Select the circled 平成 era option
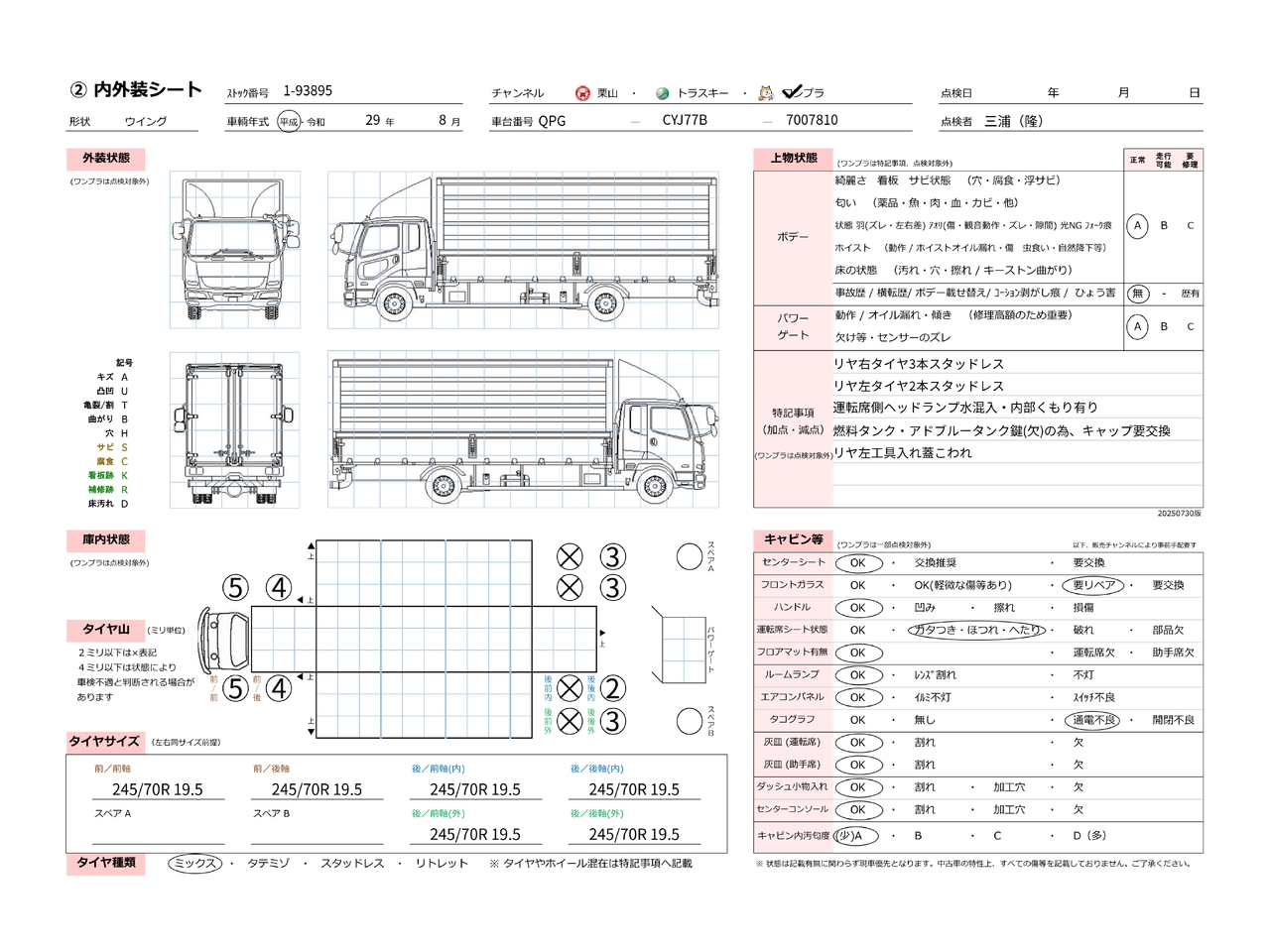 coord(289,122)
